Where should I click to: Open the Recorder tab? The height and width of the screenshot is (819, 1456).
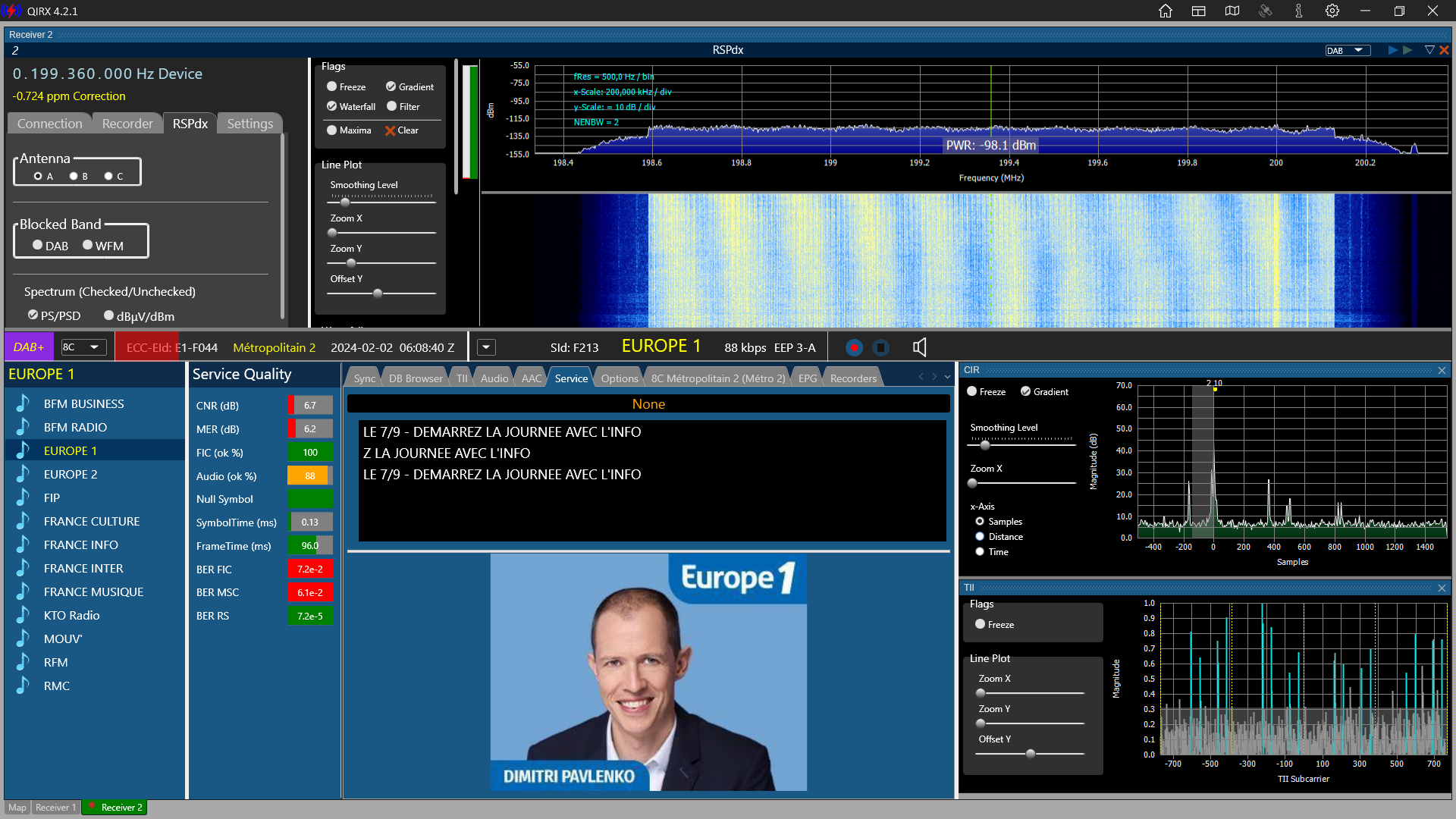click(127, 124)
